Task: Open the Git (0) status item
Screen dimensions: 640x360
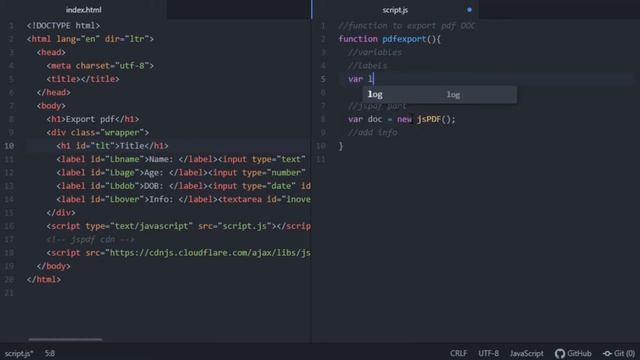Action: pyautogui.click(x=619, y=353)
